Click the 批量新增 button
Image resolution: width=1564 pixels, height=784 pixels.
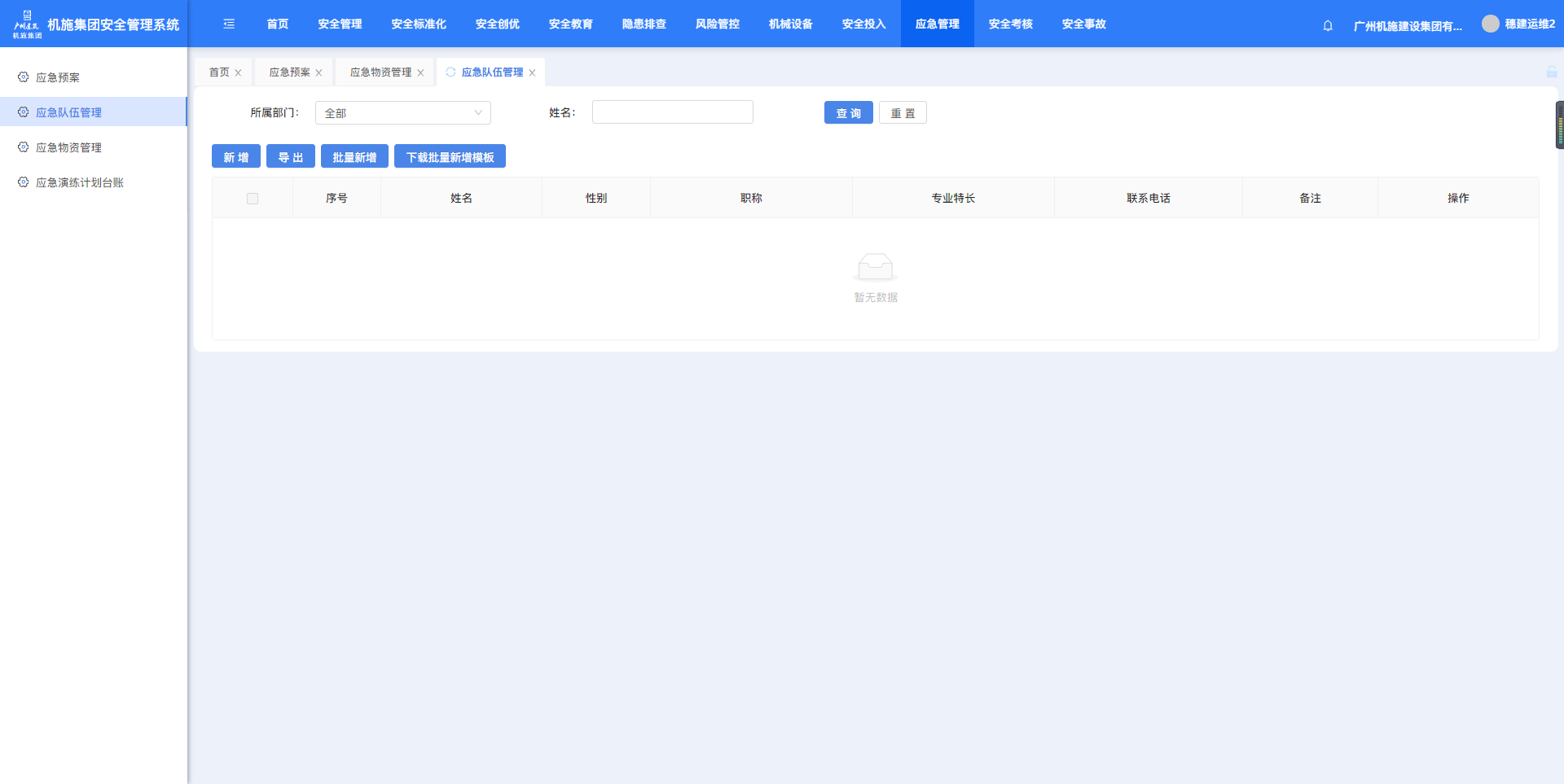click(354, 157)
